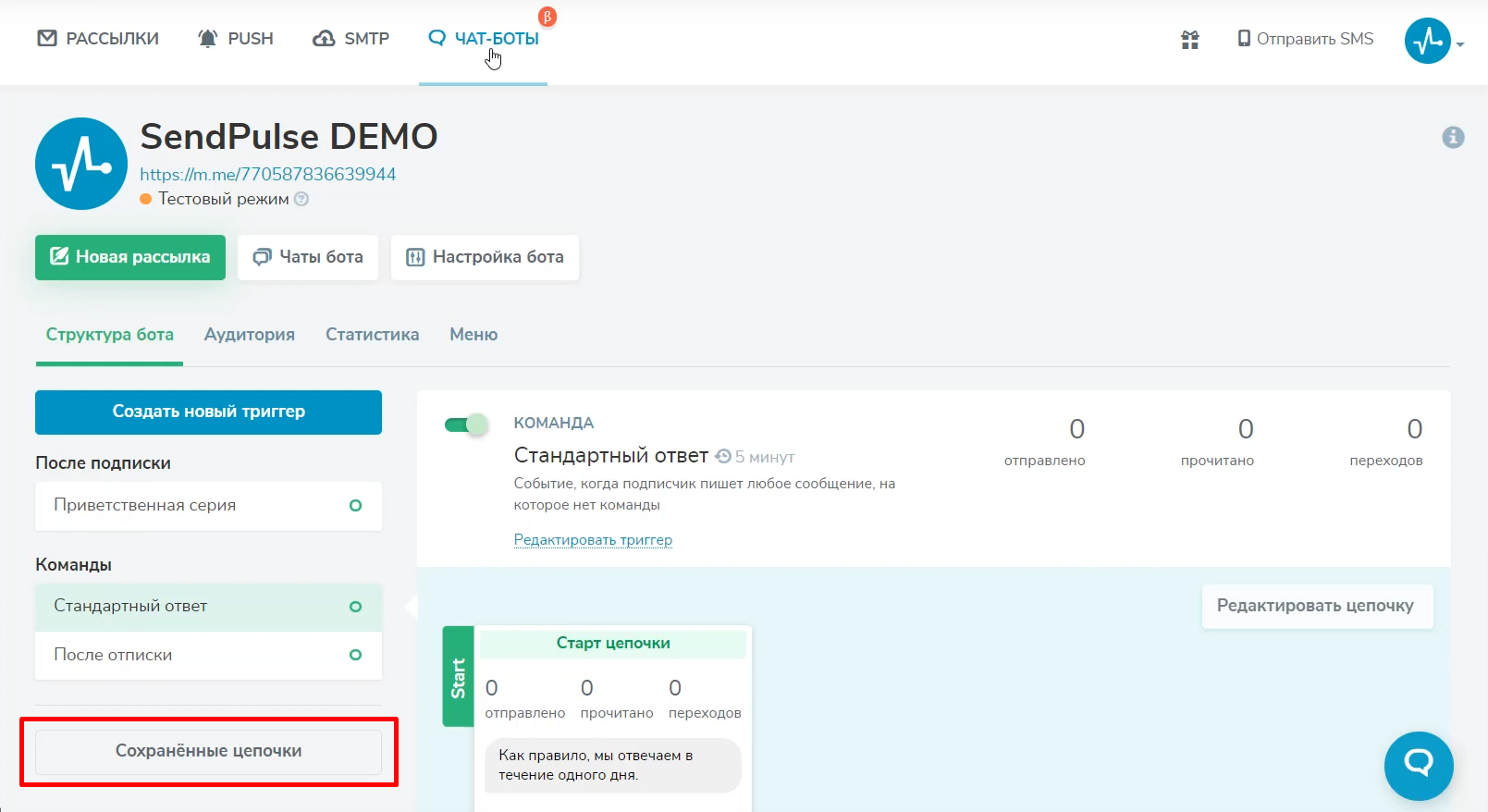Click the trigger's отправлено counter

[x=1045, y=442]
